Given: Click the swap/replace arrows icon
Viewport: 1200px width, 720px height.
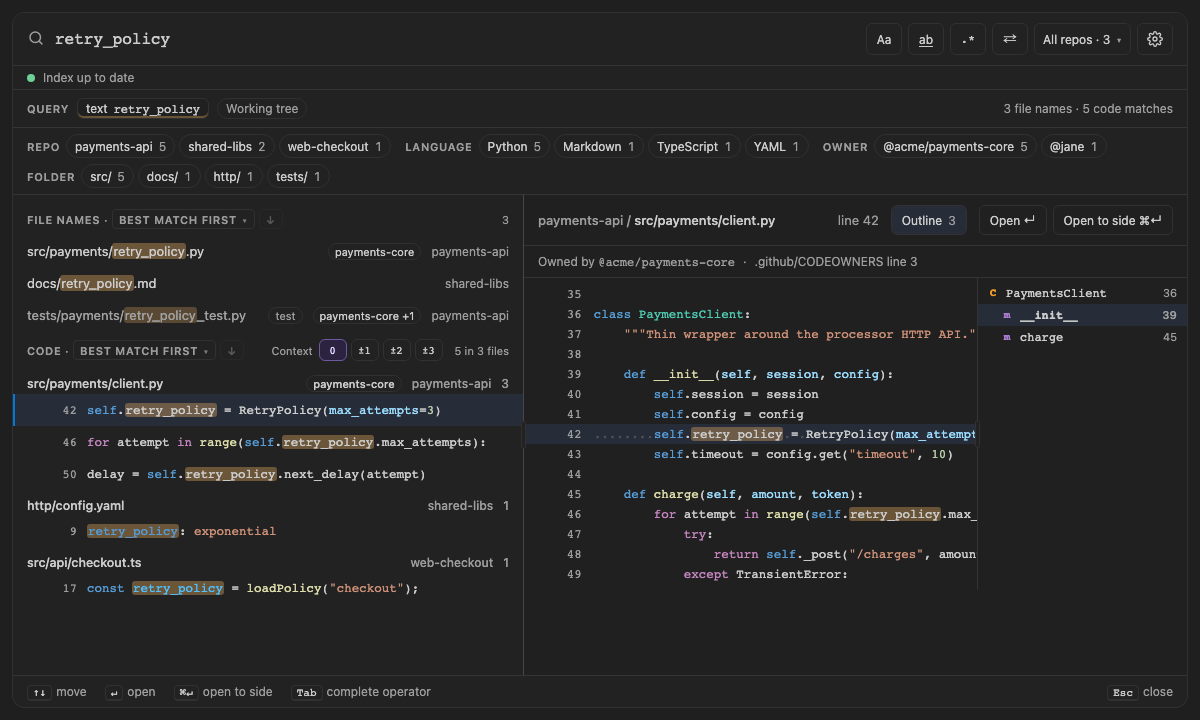Looking at the screenshot, I should point(1010,39).
